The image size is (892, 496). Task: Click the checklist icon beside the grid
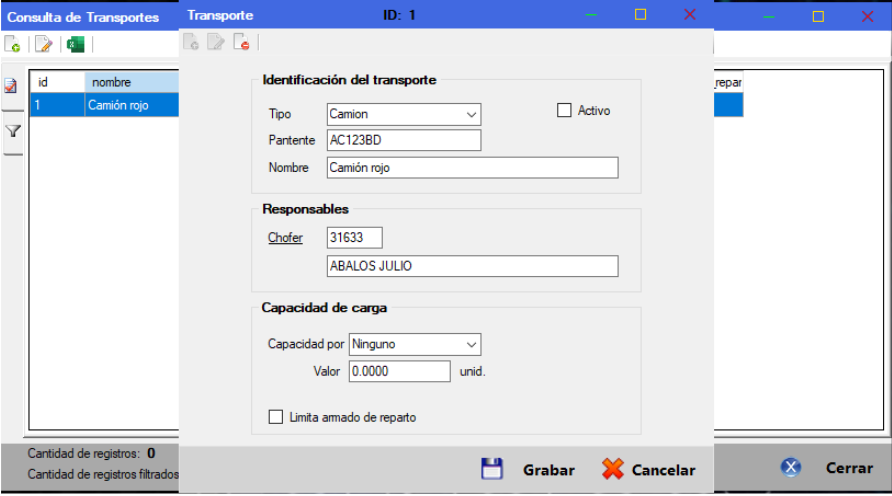tap(11, 86)
